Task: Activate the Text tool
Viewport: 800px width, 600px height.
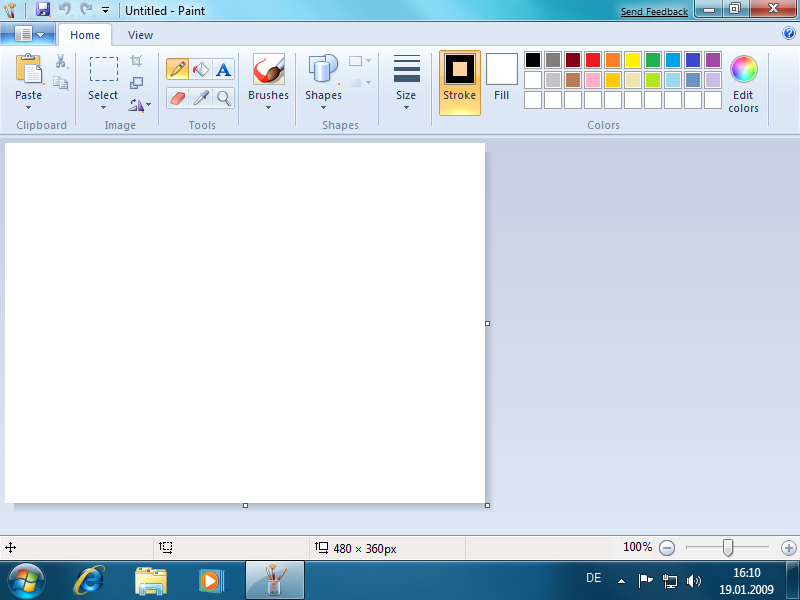Action: point(223,69)
